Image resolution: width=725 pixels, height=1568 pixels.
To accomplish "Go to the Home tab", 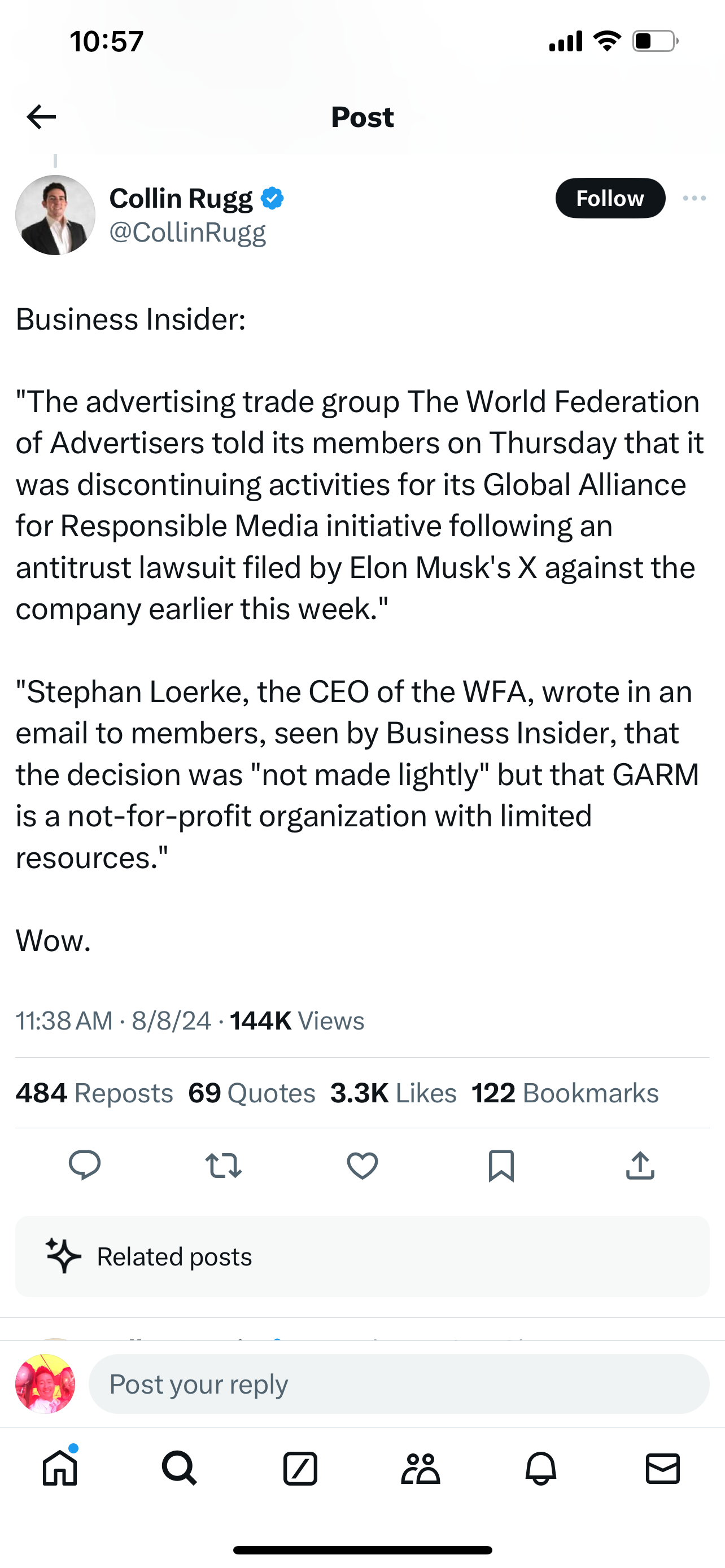I will click(60, 1468).
